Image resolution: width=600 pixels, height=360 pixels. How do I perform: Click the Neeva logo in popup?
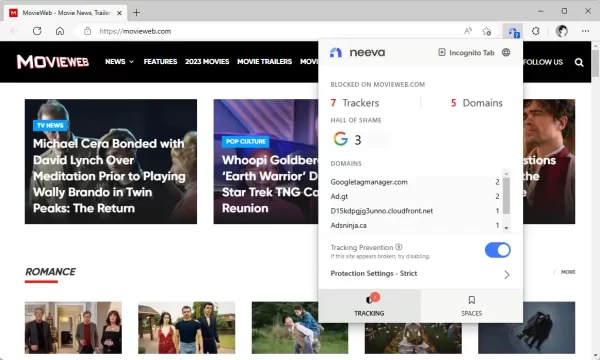click(x=357, y=52)
